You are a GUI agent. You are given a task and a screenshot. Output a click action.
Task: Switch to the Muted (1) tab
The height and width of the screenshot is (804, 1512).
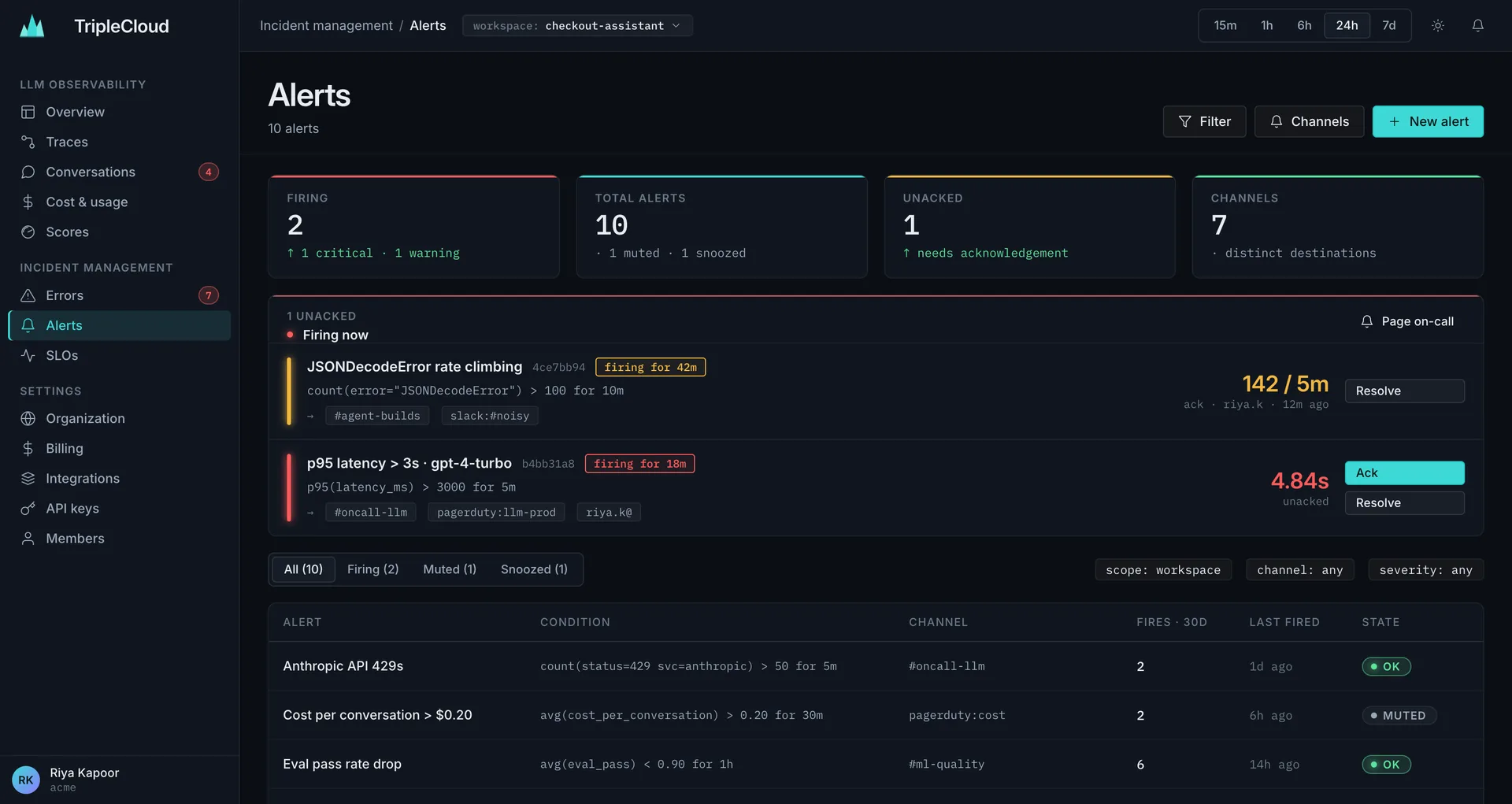tap(450, 569)
